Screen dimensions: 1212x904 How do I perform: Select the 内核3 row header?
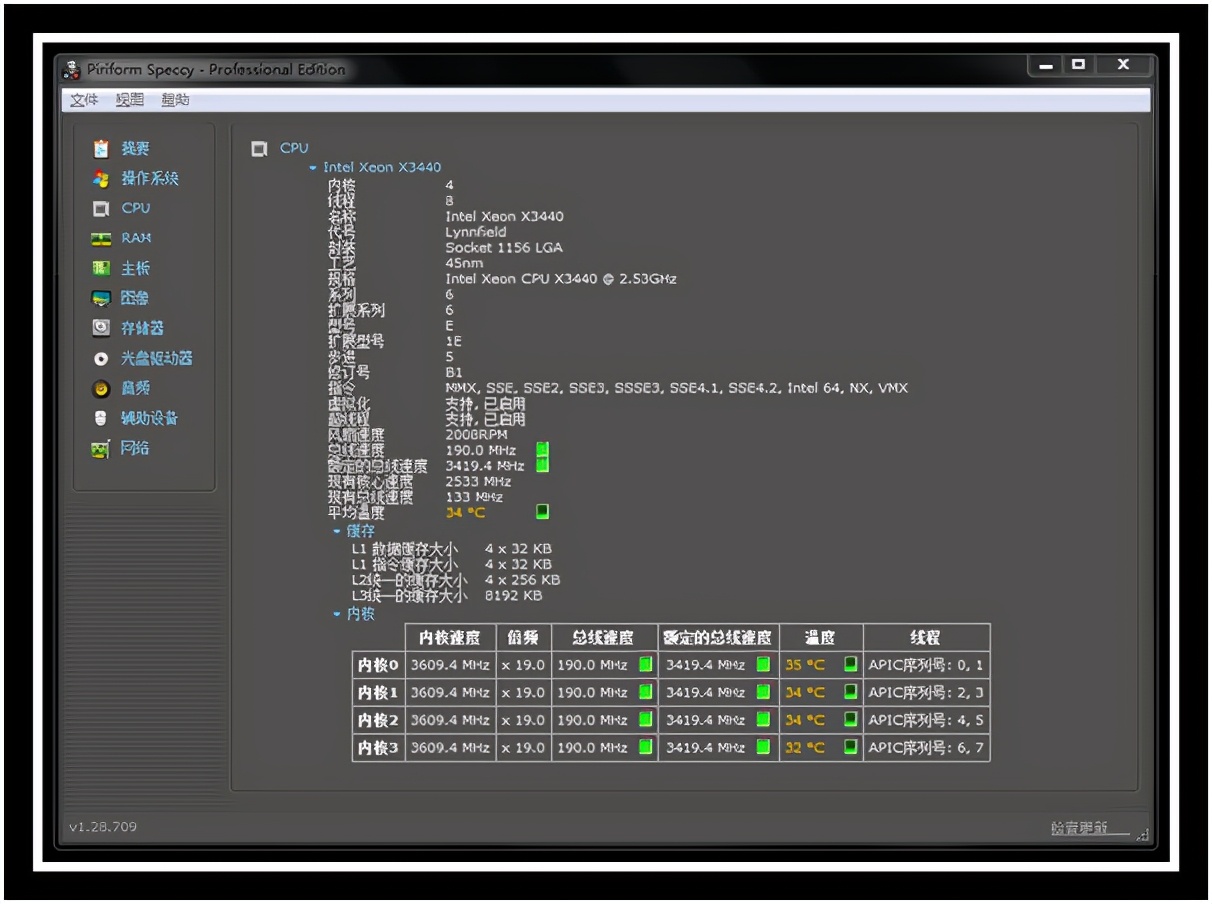tap(378, 748)
